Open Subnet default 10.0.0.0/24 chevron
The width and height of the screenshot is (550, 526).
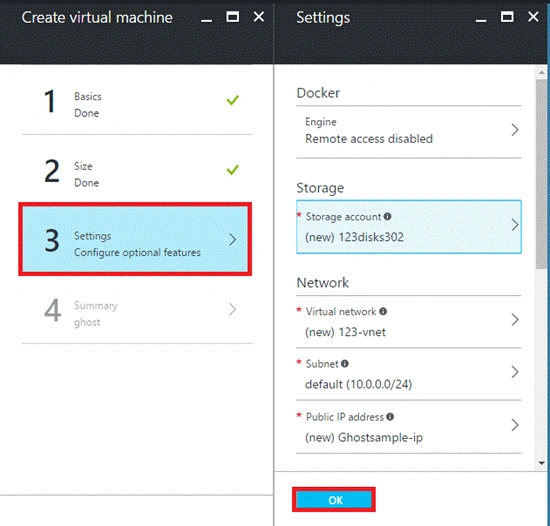click(515, 372)
